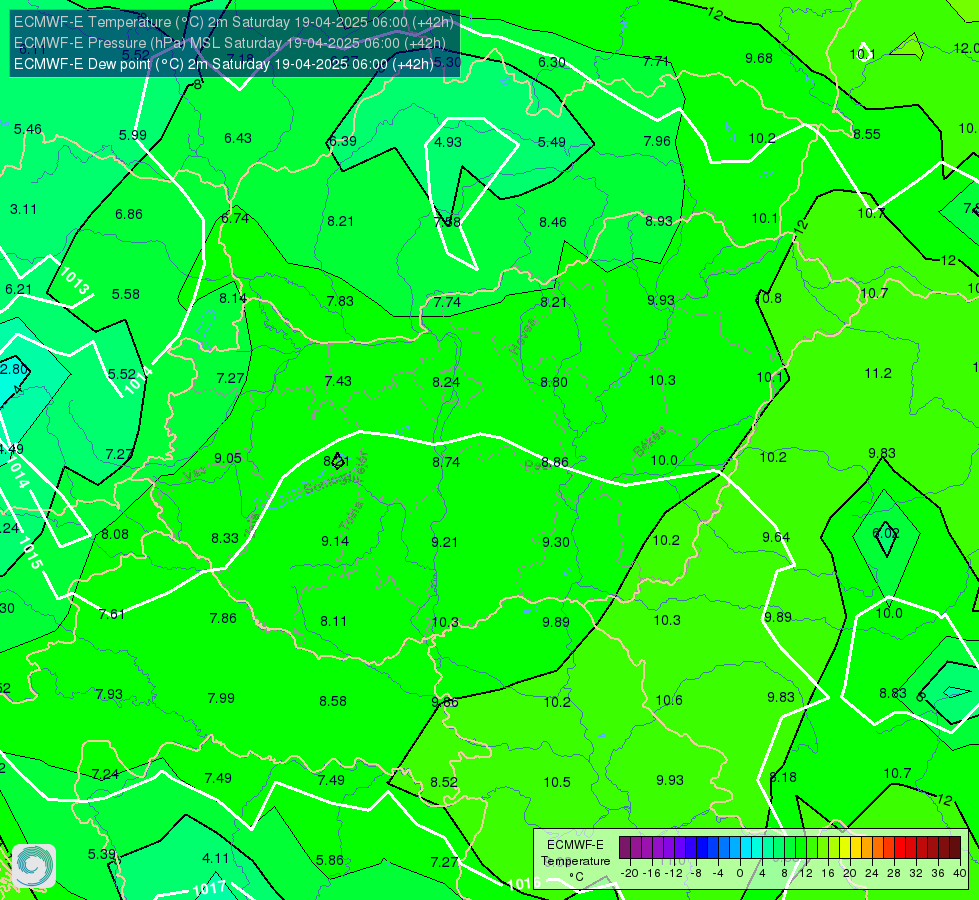
Task: Click the '1015' isobar label
Action: 30,552
